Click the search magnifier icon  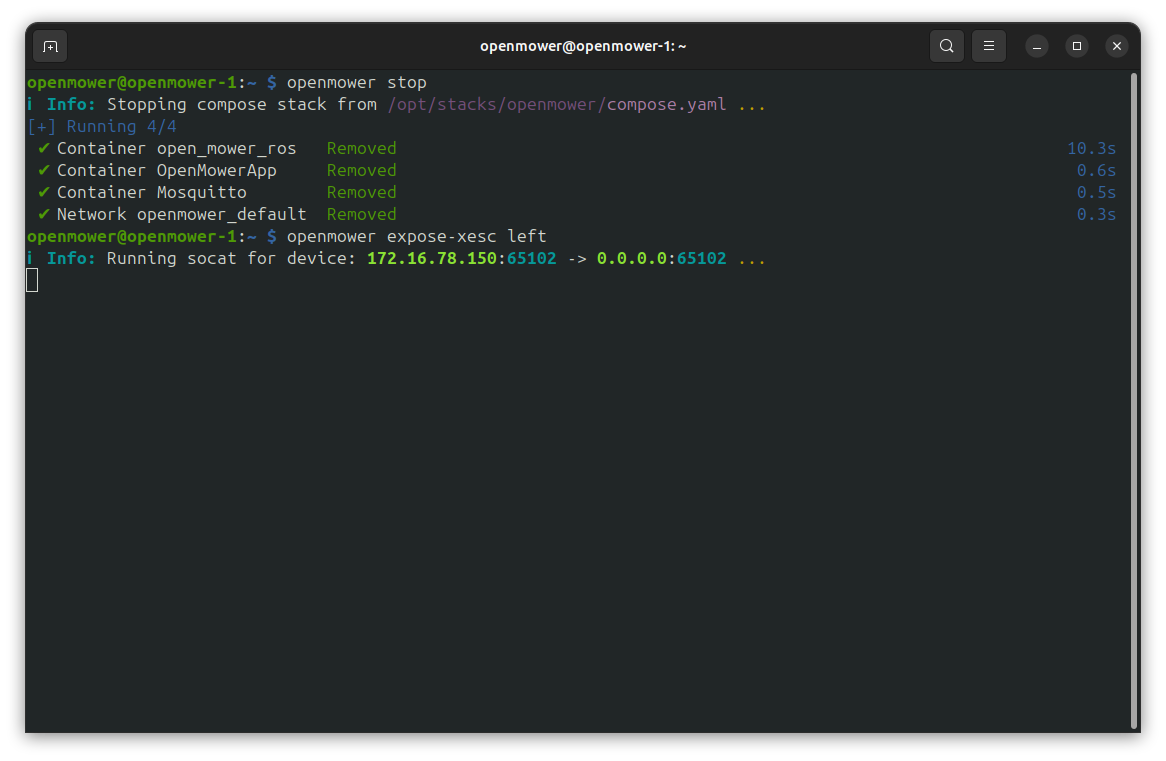pos(946,46)
